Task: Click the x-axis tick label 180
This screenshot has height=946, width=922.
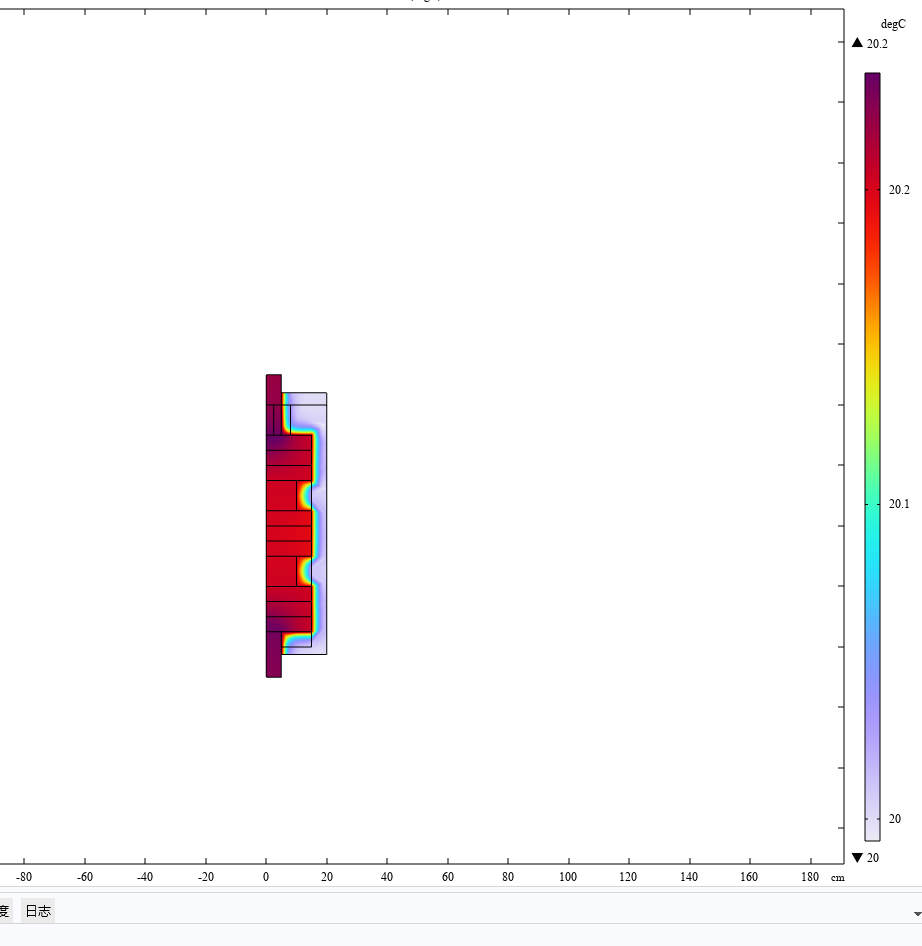Action: coord(810,877)
